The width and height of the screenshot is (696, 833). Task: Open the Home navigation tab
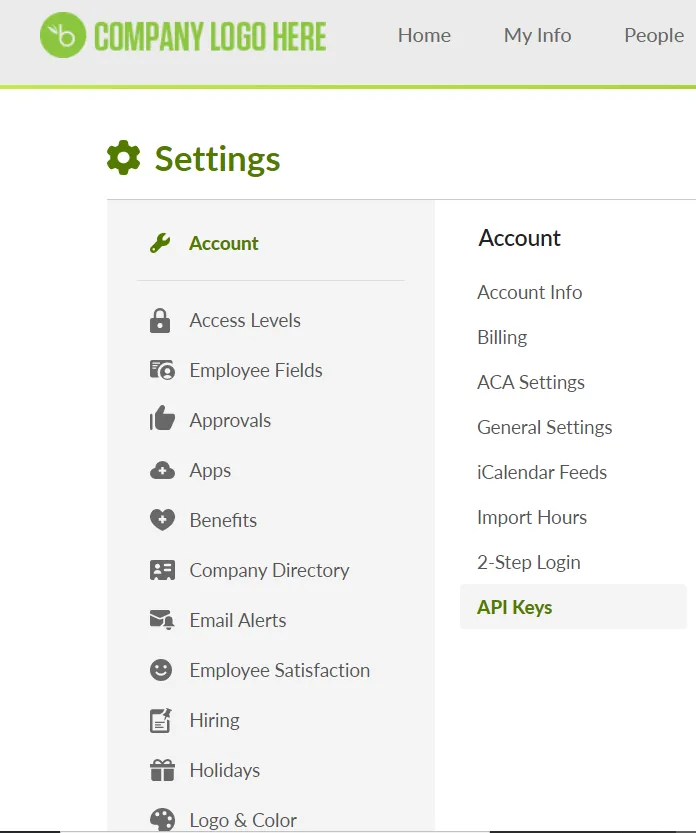(424, 35)
